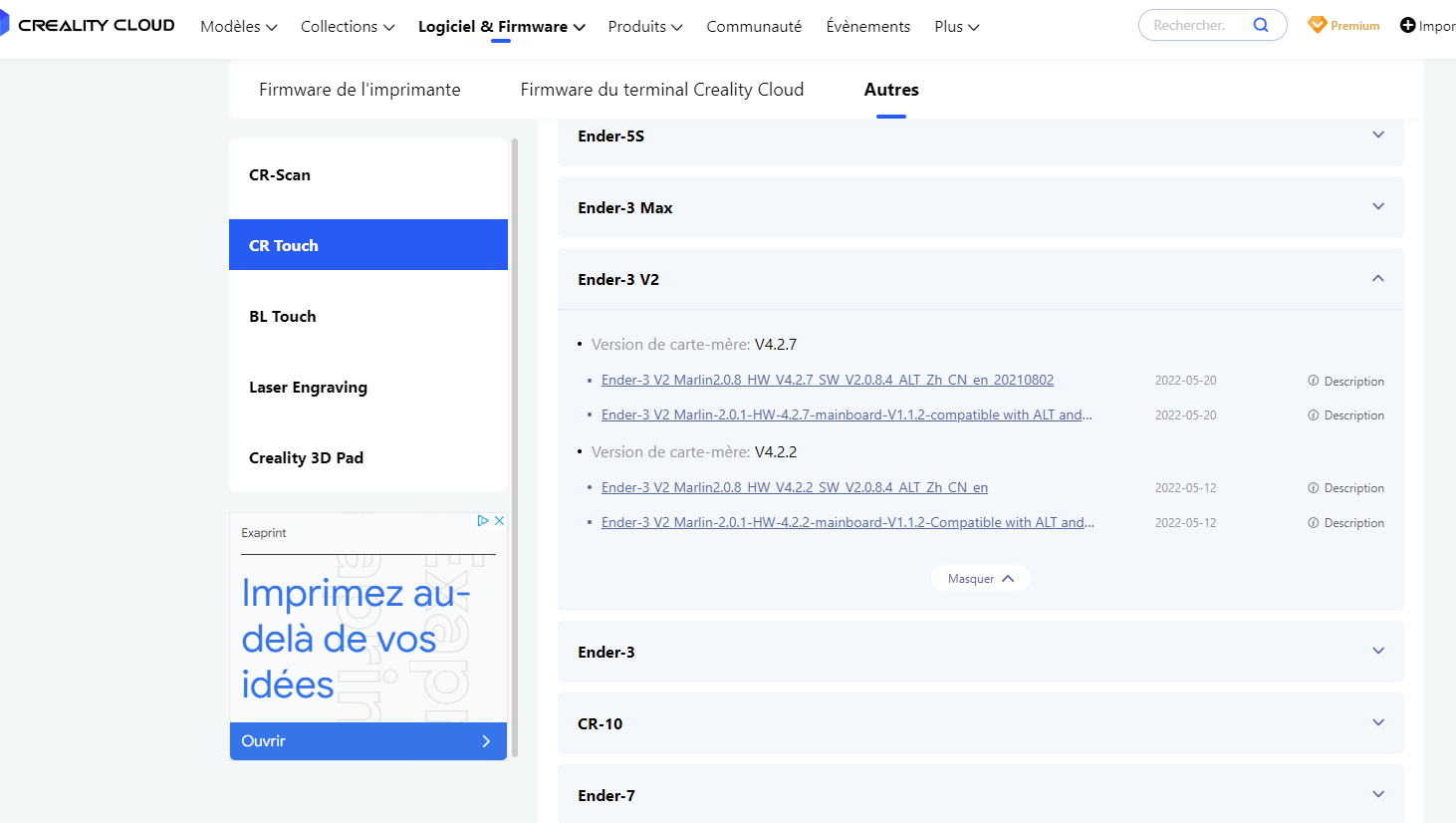Image resolution: width=1456 pixels, height=823 pixels.
Task: Click the Ouvrir button in Exaprint ad
Action: [x=368, y=741]
